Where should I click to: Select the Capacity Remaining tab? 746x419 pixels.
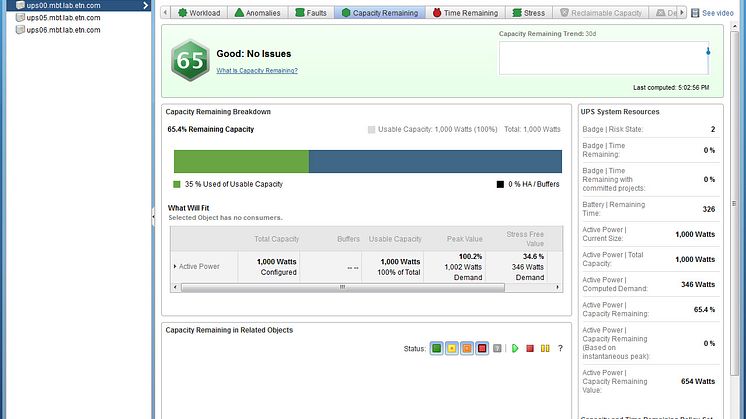pyautogui.click(x=380, y=13)
